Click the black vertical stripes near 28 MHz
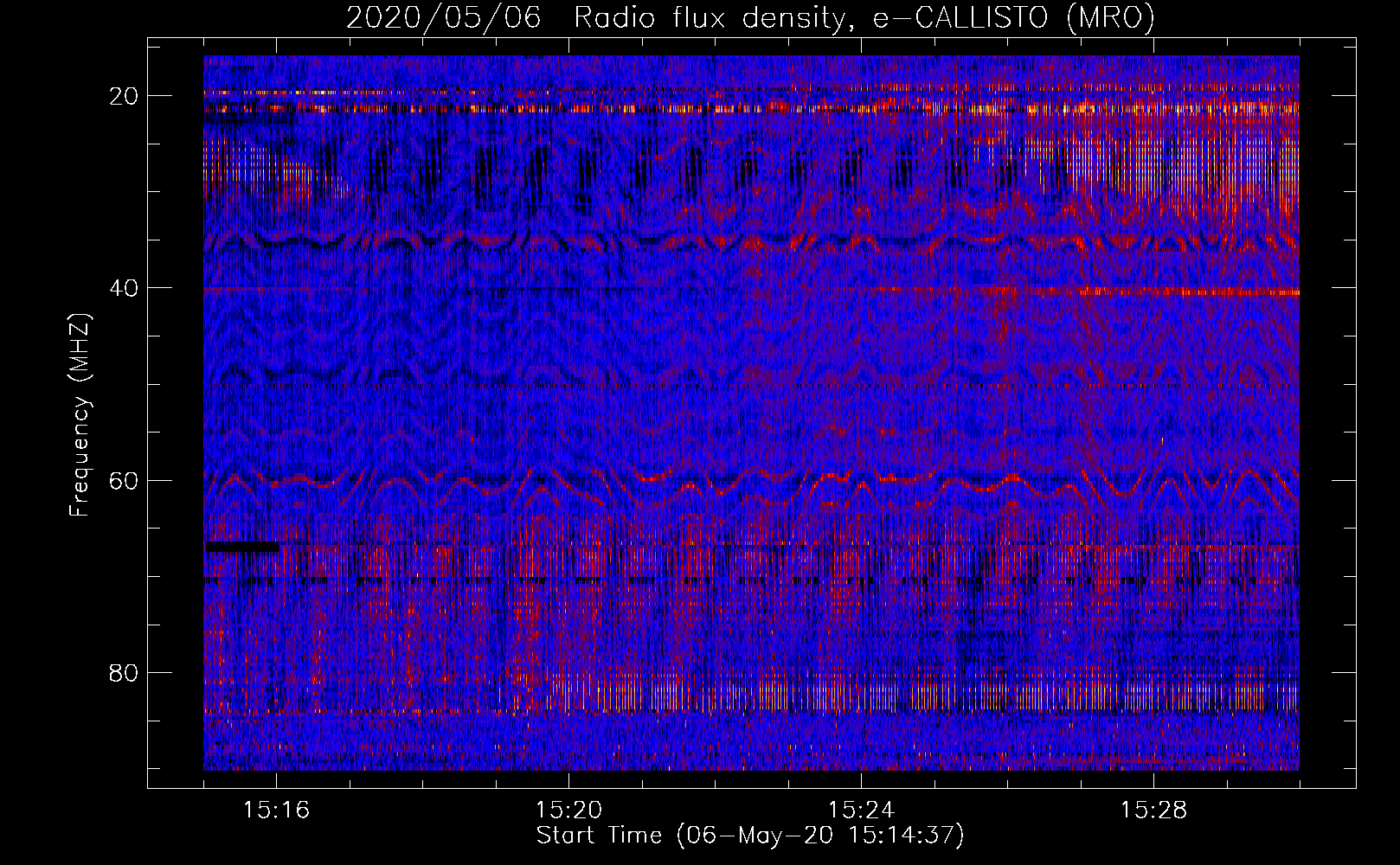 [x=536, y=169]
